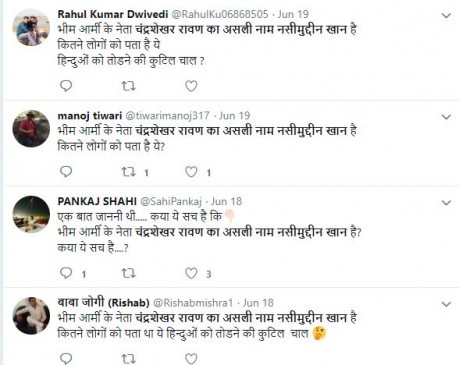Like manoj tiwari's tweet
459x365 pixels.
(191, 172)
